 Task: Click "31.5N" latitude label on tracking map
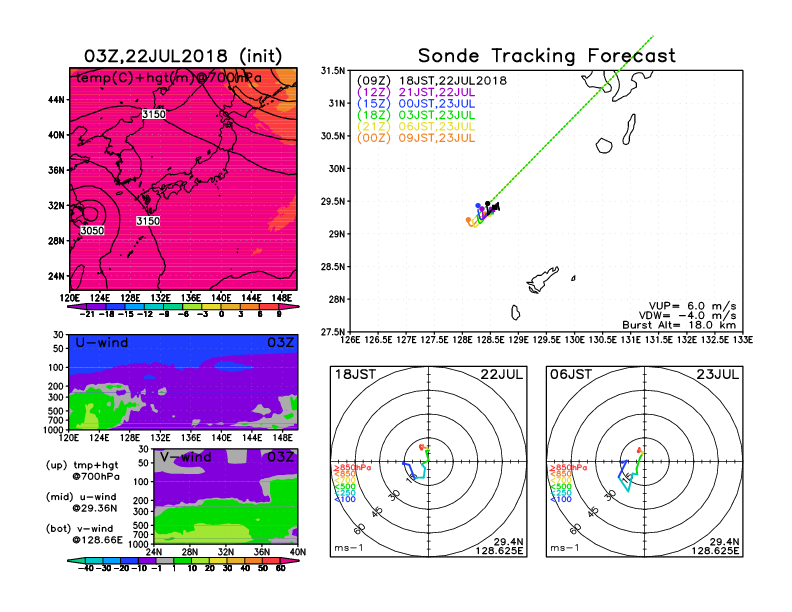(333, 71)
